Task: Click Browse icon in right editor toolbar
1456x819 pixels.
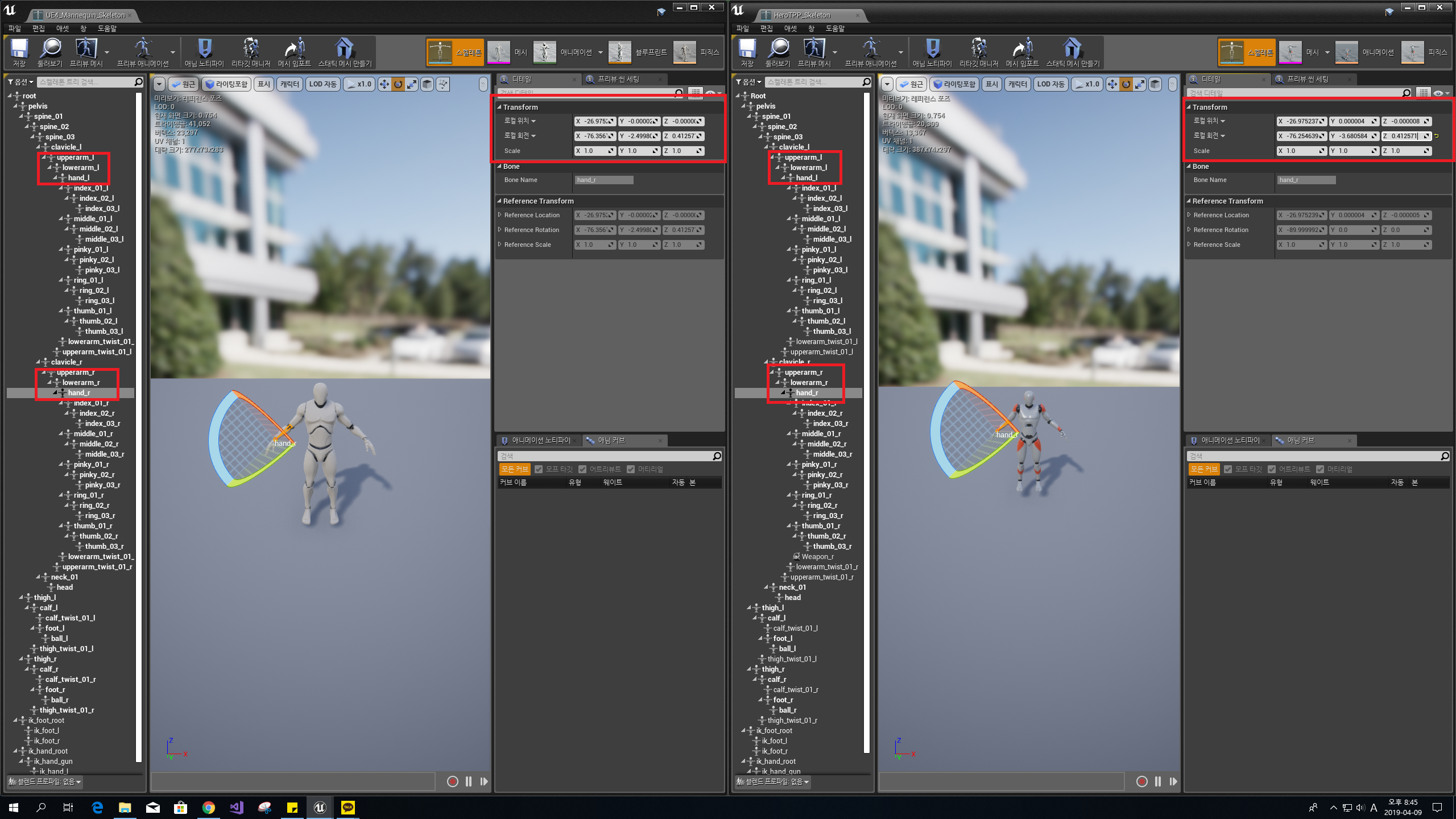Action: click(x=778, y=50)
